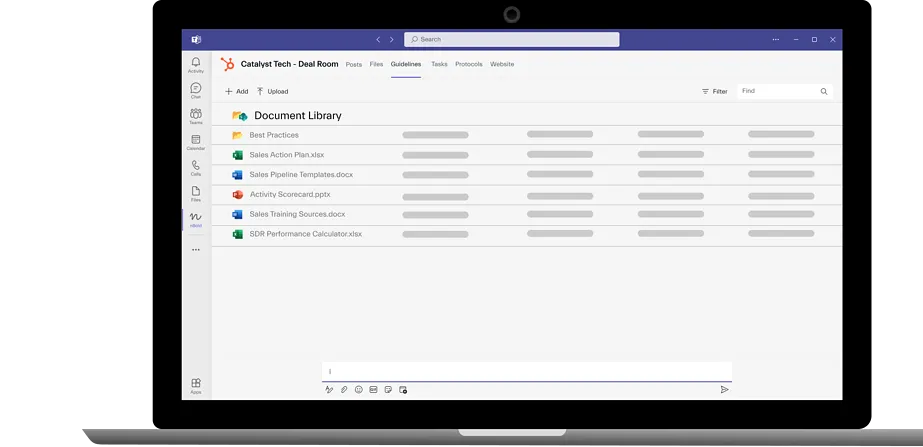Open the GIF picker

tap(373, 390)
